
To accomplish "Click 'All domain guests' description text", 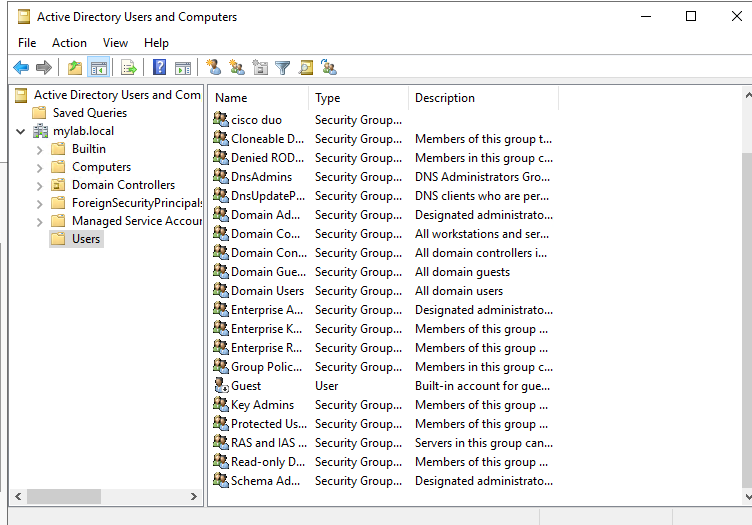I will point(462,272).
